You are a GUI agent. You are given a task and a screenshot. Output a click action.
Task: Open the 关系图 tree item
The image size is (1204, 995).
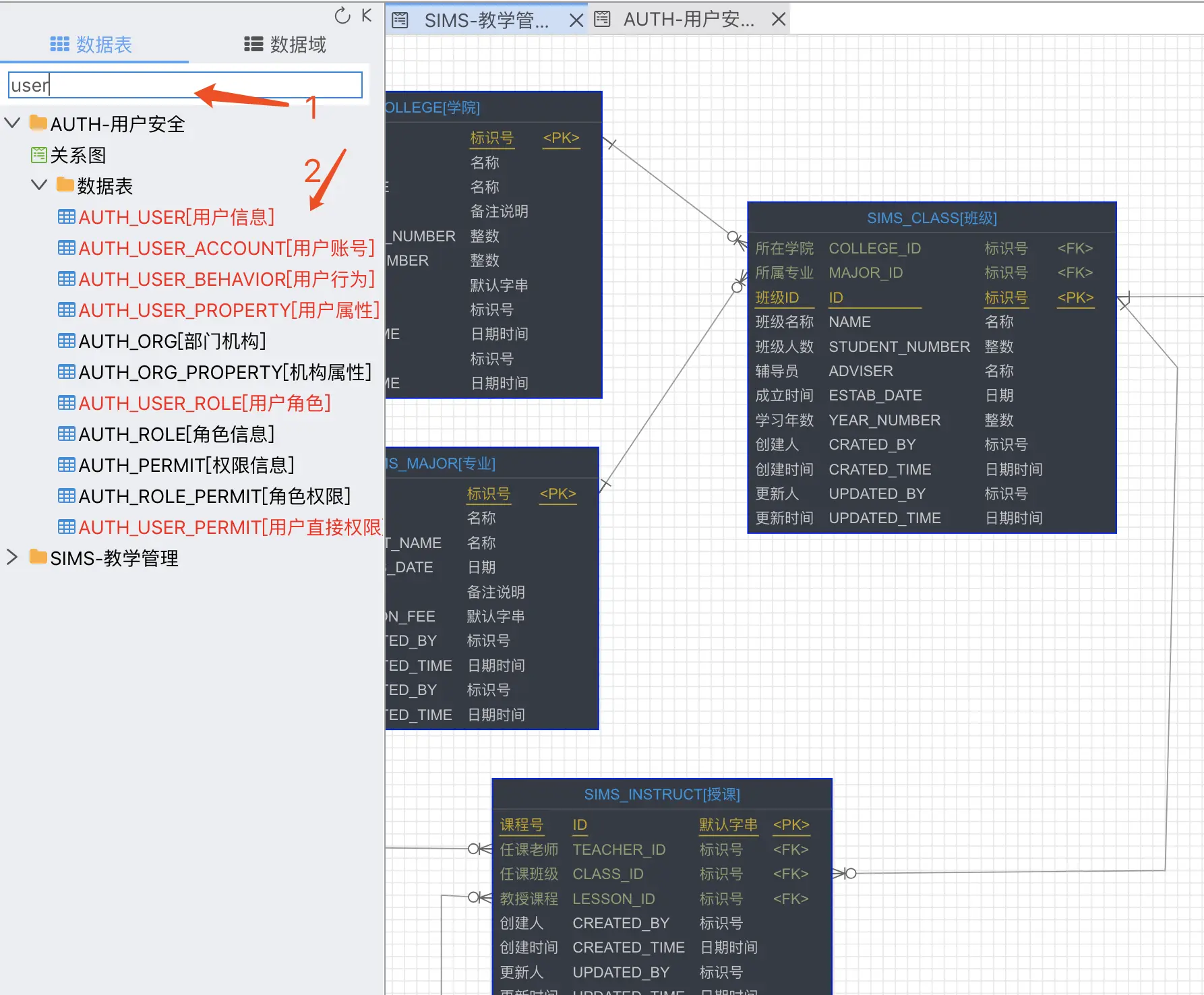point(78,155)
